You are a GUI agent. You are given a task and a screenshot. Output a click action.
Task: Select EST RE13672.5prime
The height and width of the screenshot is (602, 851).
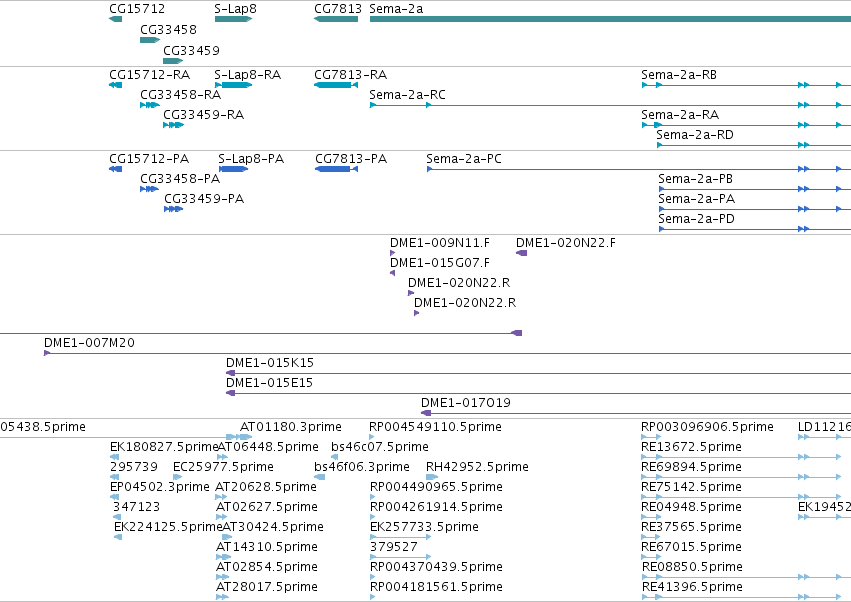[x=740, y=457]
